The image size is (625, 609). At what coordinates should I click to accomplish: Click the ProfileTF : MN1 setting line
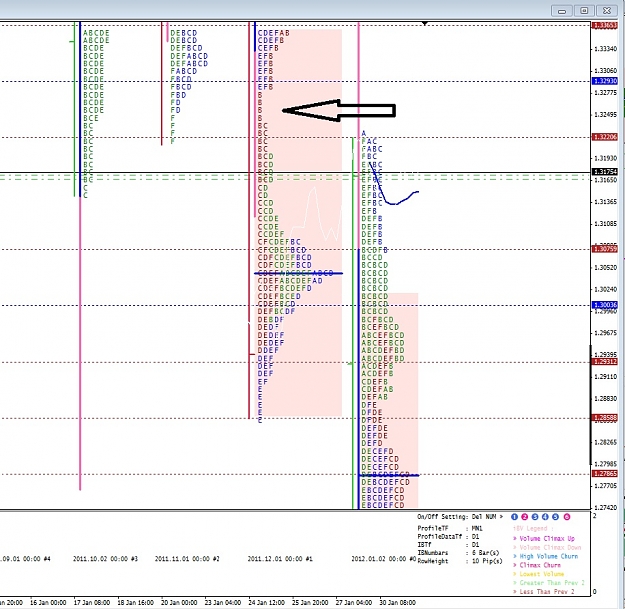(x=450, y=528)
